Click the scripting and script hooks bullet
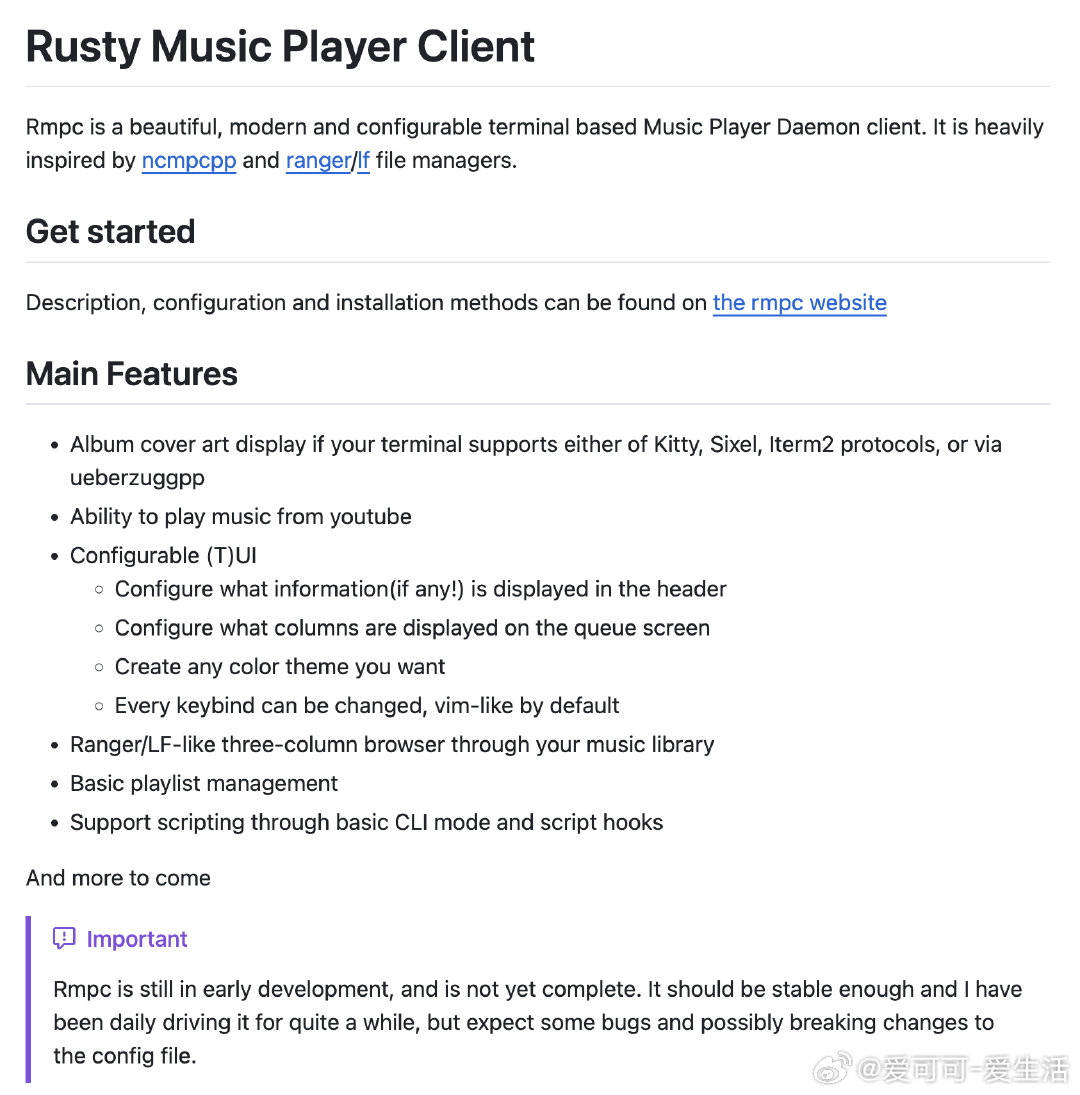1080x1095 pixels. (x=366, y=823)
